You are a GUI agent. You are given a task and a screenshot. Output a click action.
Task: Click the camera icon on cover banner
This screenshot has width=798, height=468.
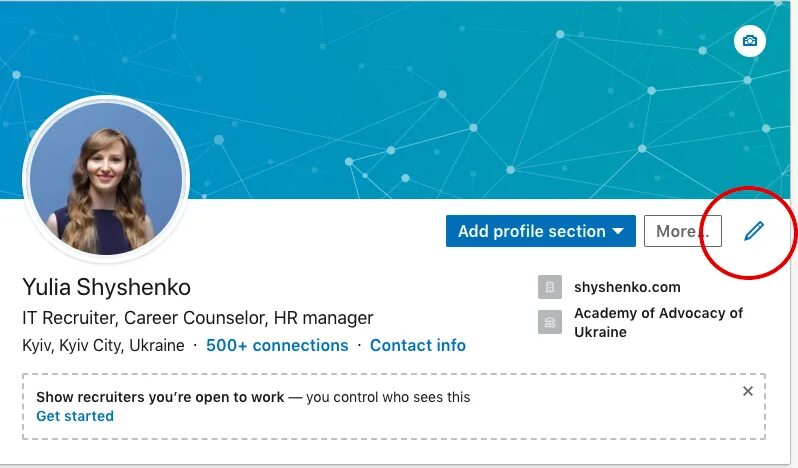pyautogui.click(x=749, y=42)
